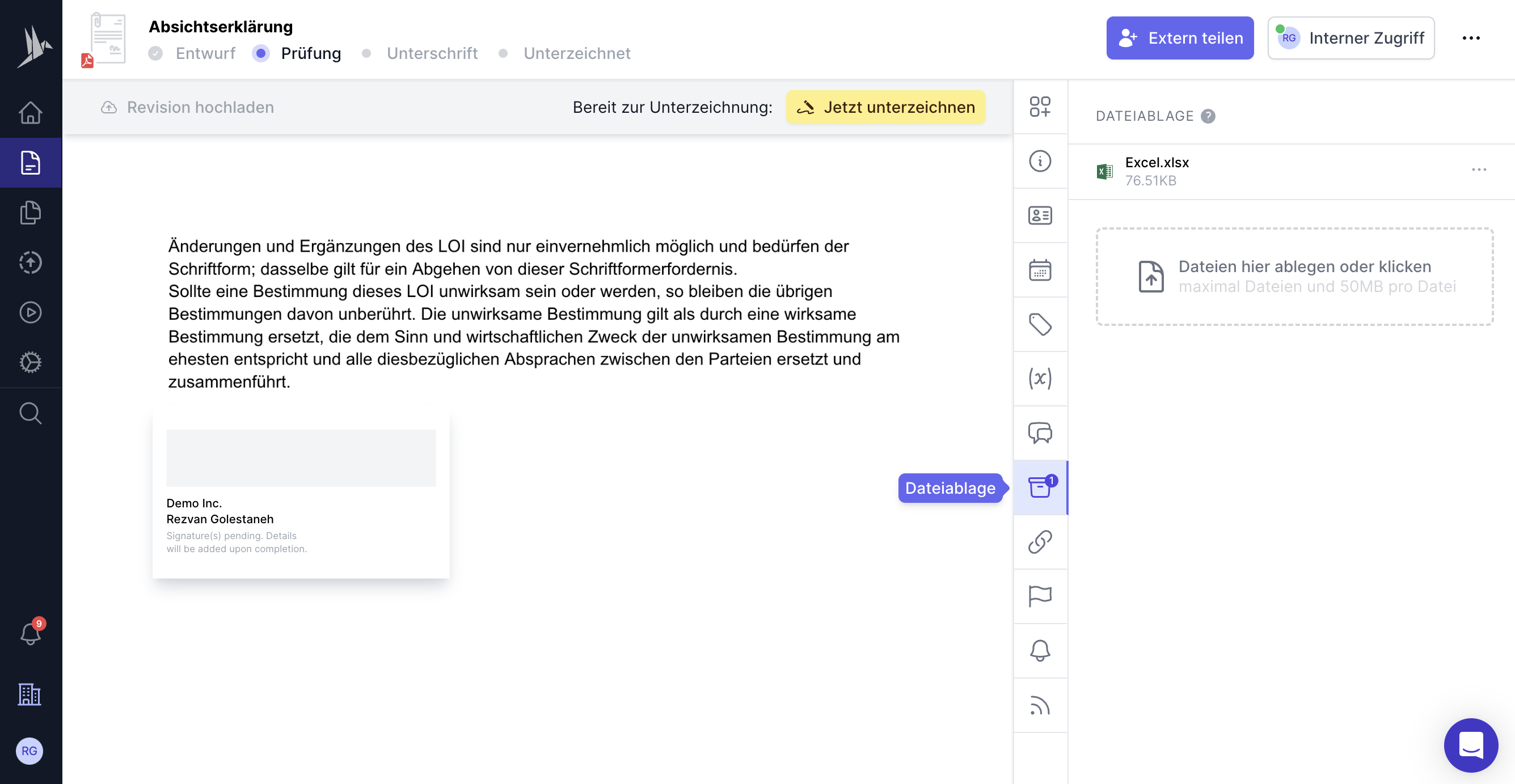The height and width of the screenshot is (784, 1515).
Task: Open the activity feed RSS icon
Action: 1040,705
